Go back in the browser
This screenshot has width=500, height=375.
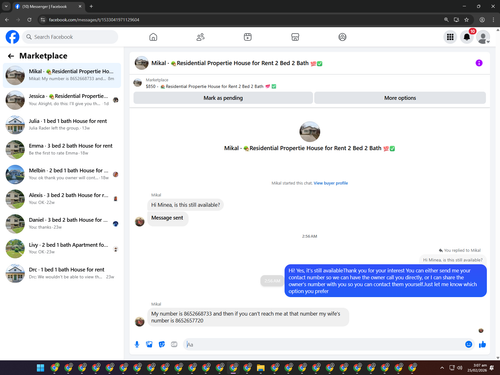pos(7,20)
